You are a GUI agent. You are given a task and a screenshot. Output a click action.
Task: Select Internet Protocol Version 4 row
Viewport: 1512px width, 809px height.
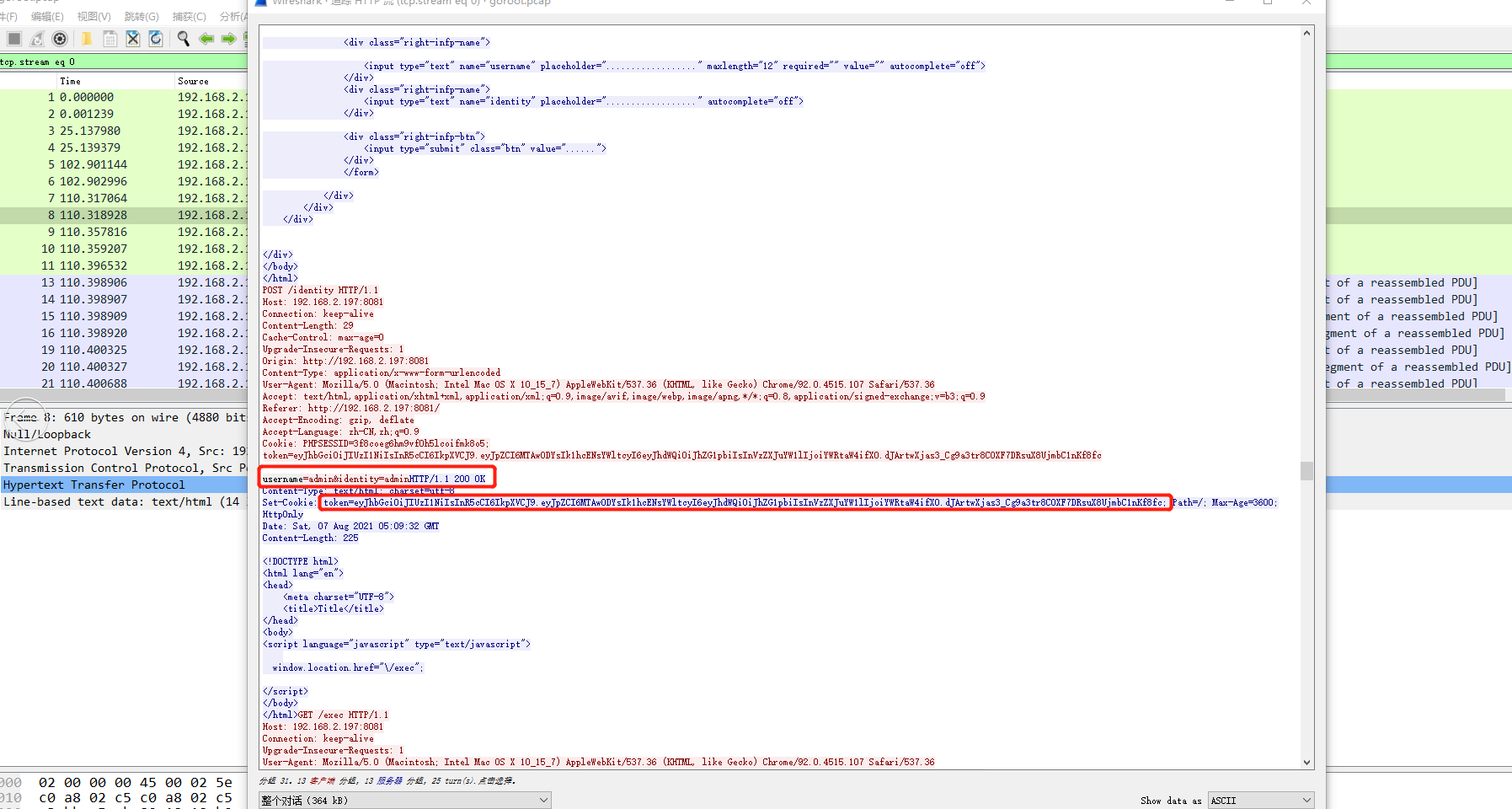click(124, 451)
